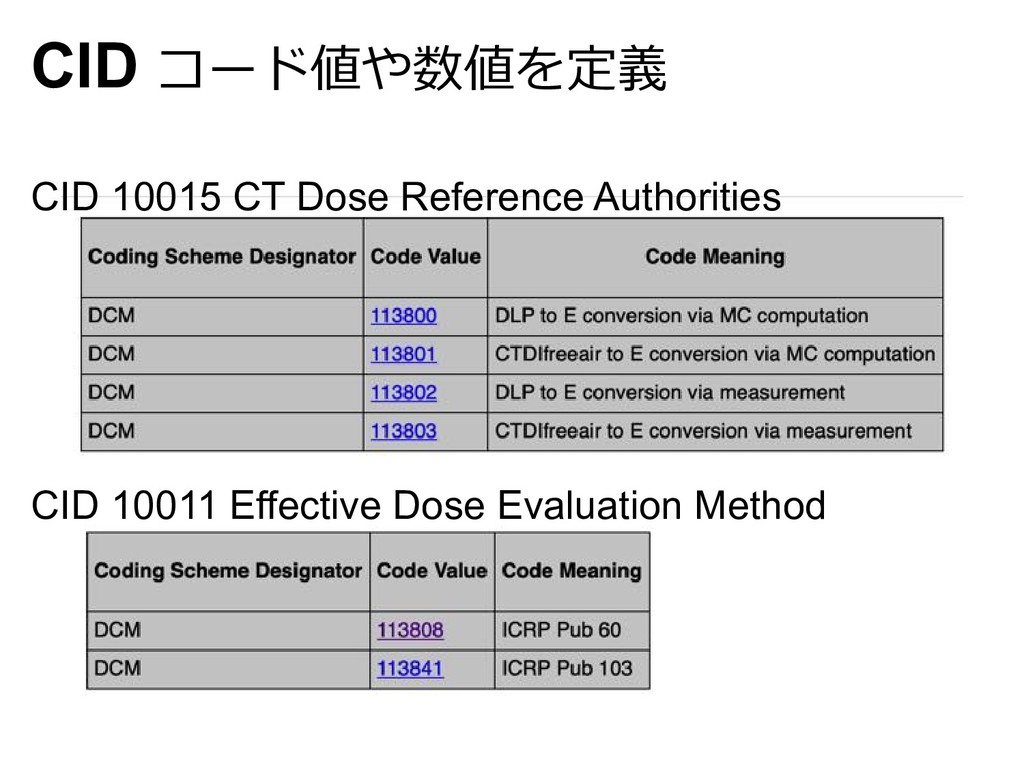
Task: Click the DCM cell in the 113801 row
Action: coord(222,355)
